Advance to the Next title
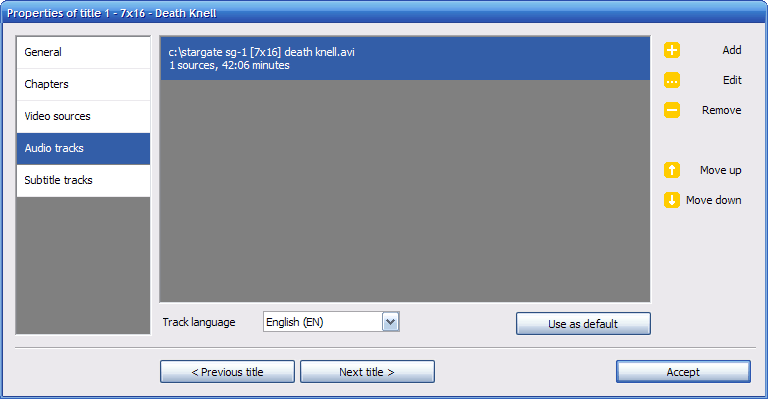The image size is (768, 399). [367, 372]
